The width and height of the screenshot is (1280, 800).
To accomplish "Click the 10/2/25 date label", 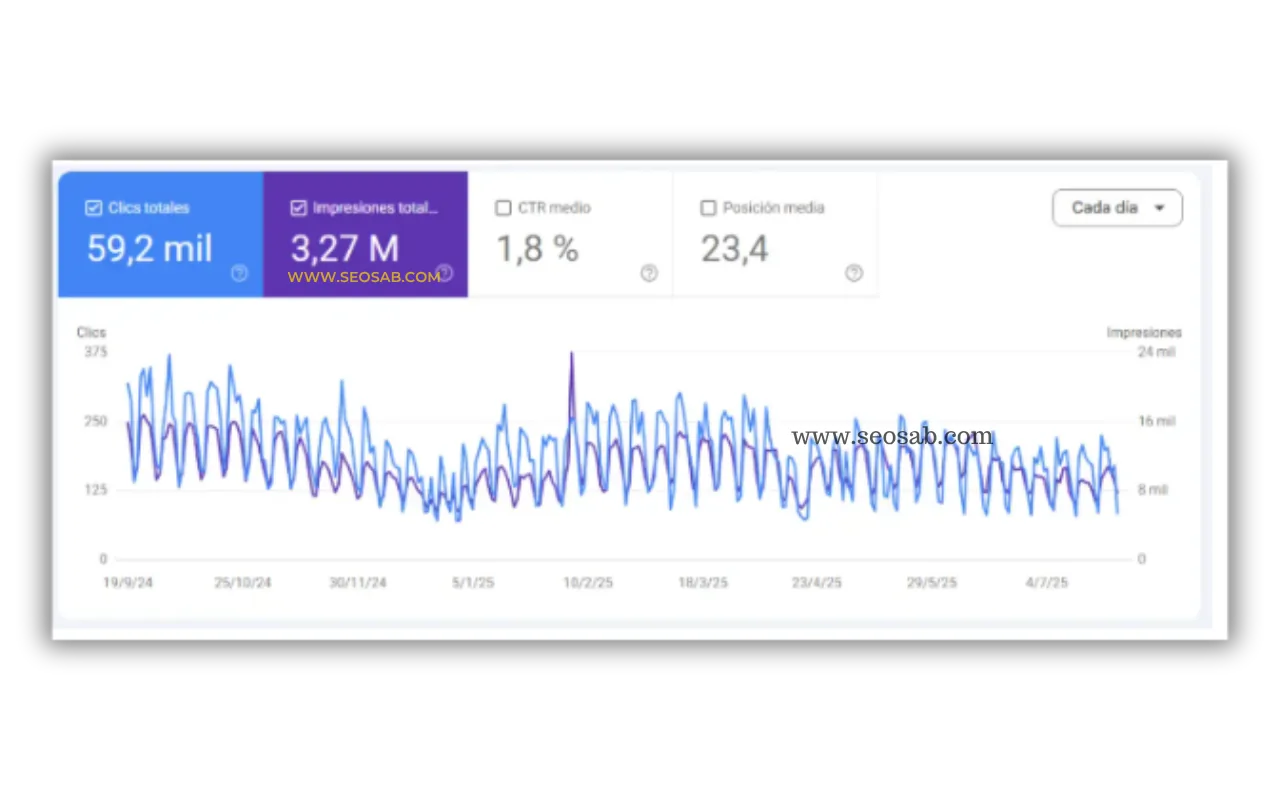I will point(588,583).
